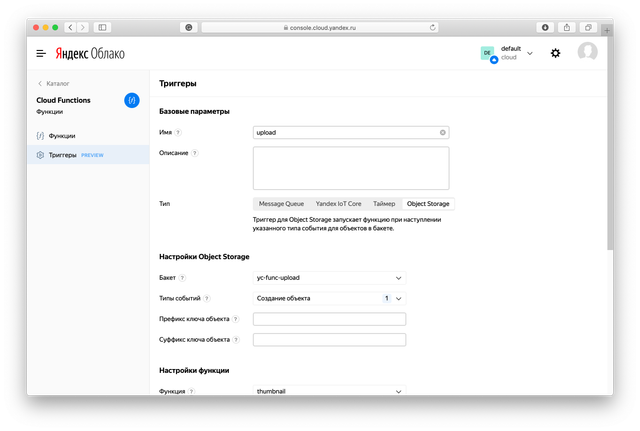Open the Типы событий dropdown
Viewport: 640px width, 431px height.
(329, 298)
